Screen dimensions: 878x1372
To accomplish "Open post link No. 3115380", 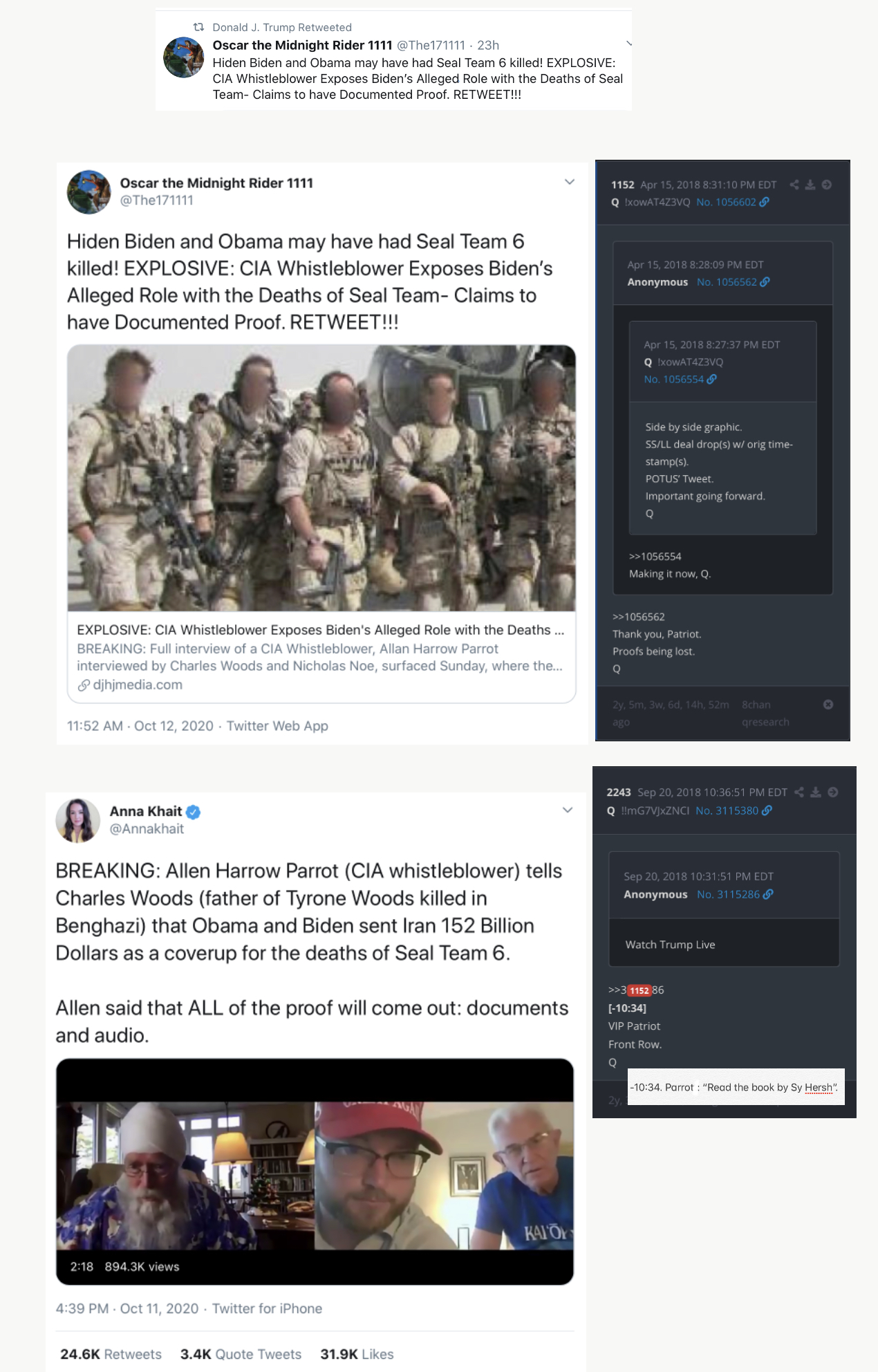I will pyautogui.click(x=734, y=810).
